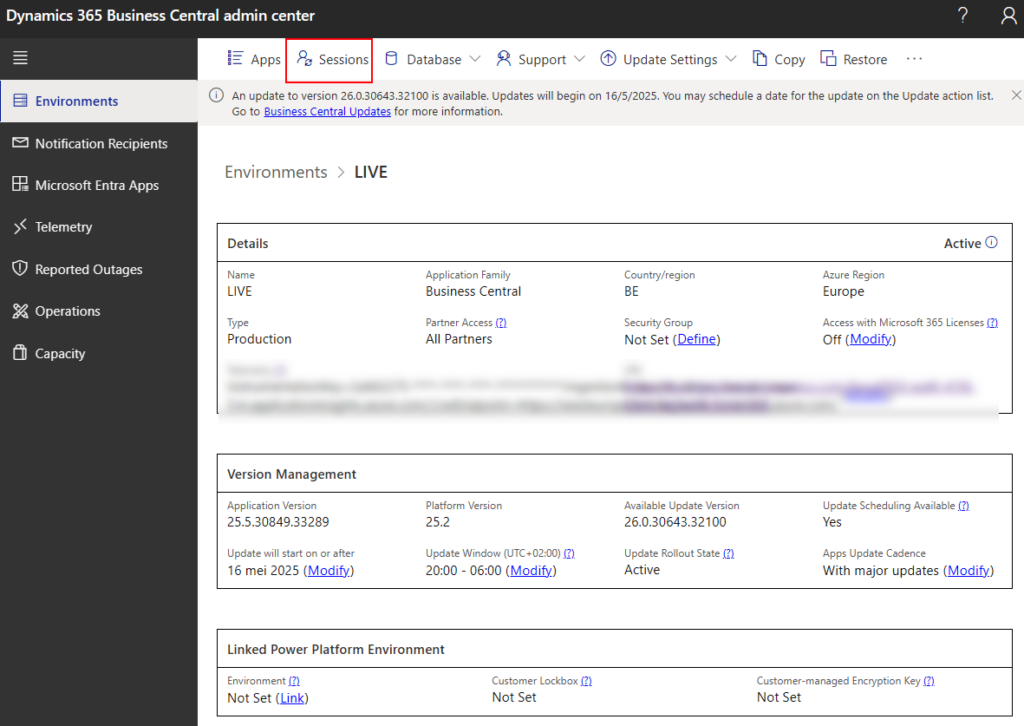
Task: Open Notification Recipients page
Action: (x=99, y=144)
